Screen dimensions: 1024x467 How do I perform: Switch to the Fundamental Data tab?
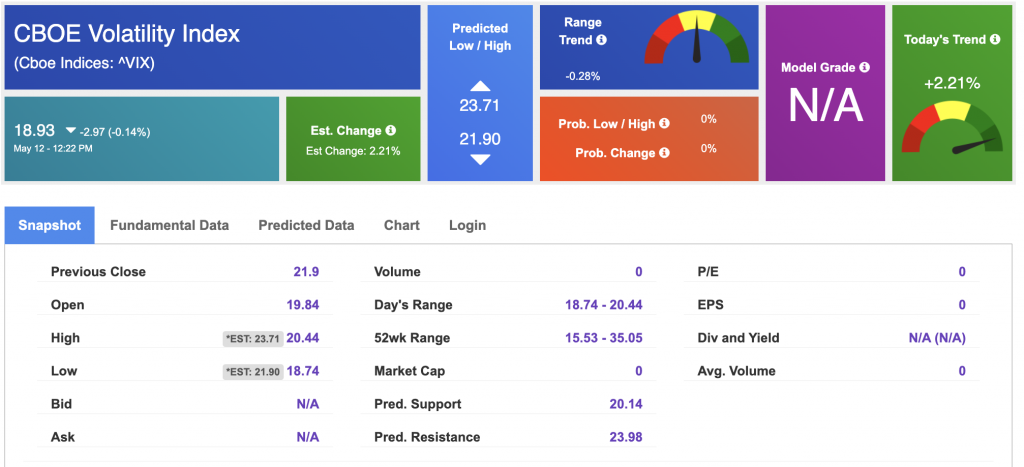[169, 225]
